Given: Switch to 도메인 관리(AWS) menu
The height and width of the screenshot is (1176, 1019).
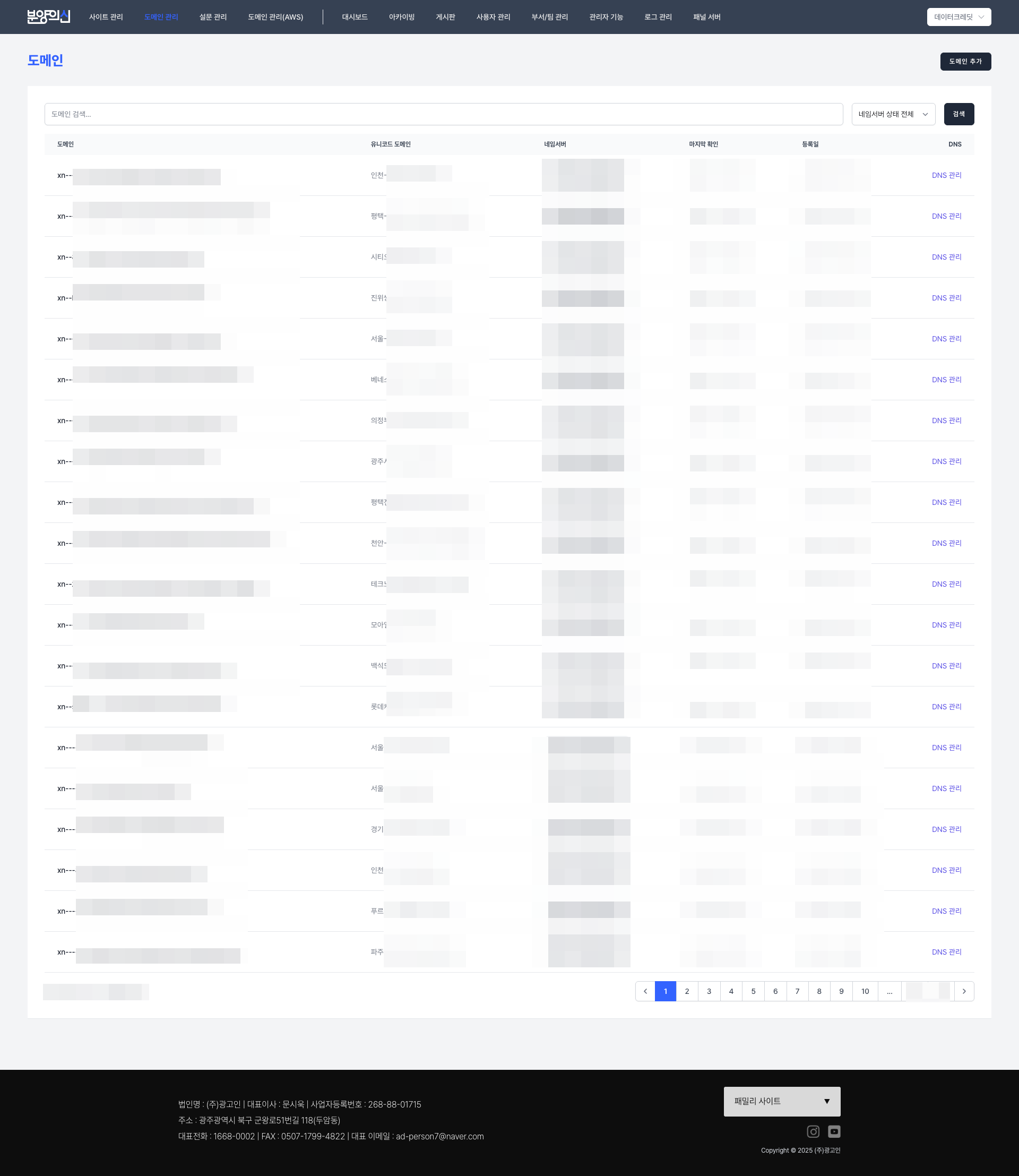Looking at the screenshot, I should click(275, 17).
